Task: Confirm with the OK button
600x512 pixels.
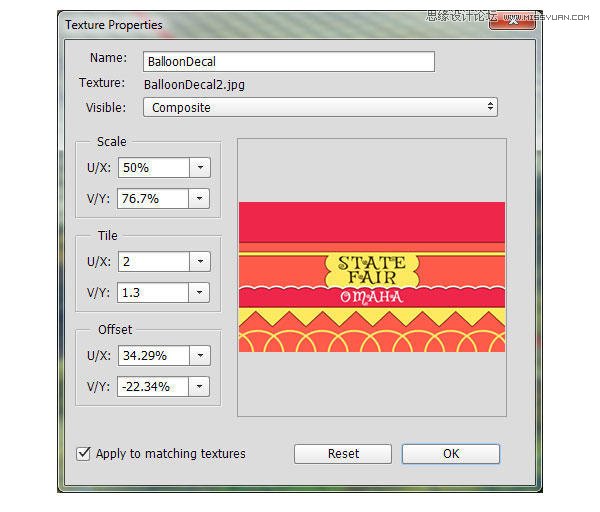Action: (x=451, y=454)
